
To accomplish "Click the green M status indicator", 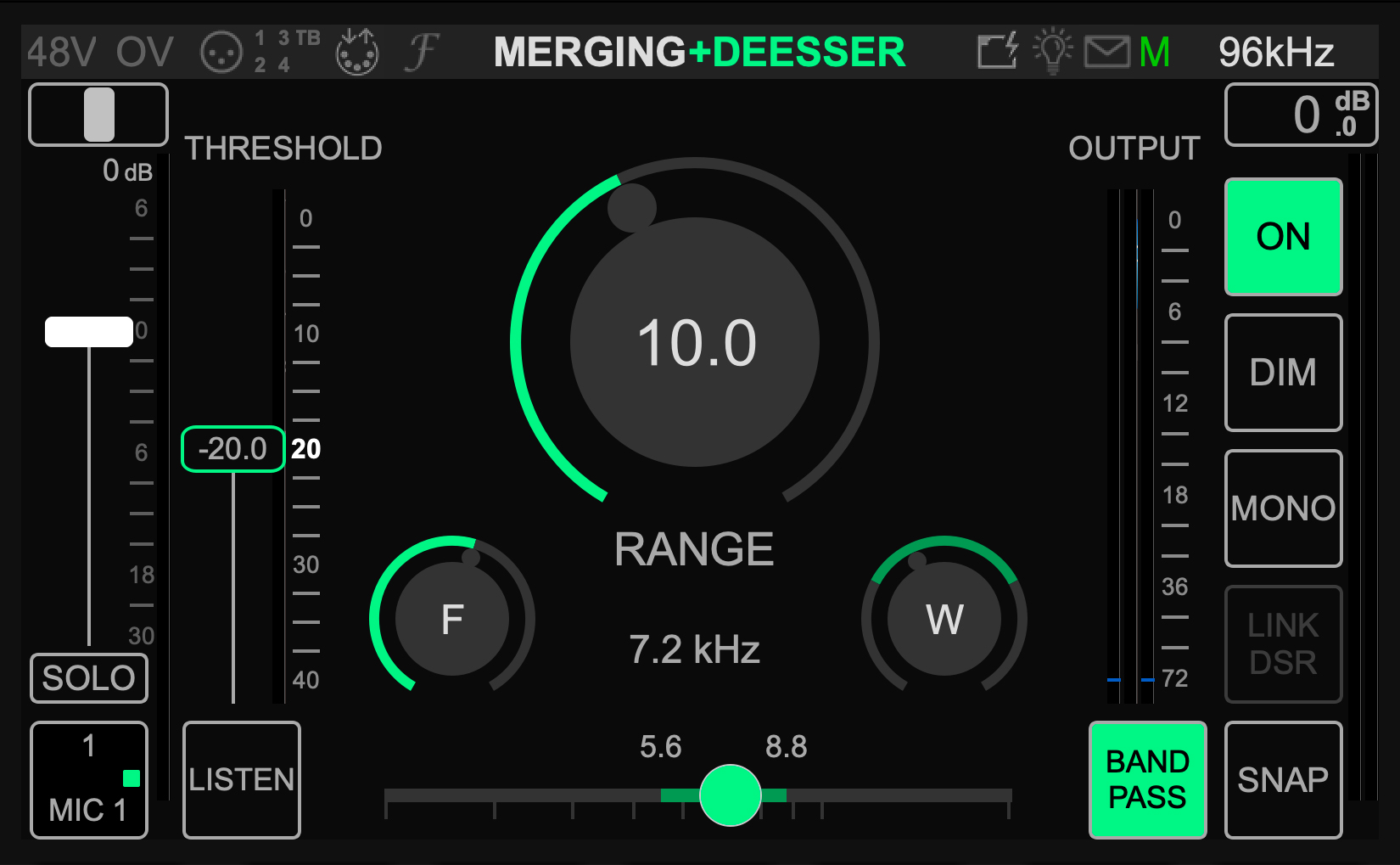I will pyautogui.click(x=1155, y=52).
